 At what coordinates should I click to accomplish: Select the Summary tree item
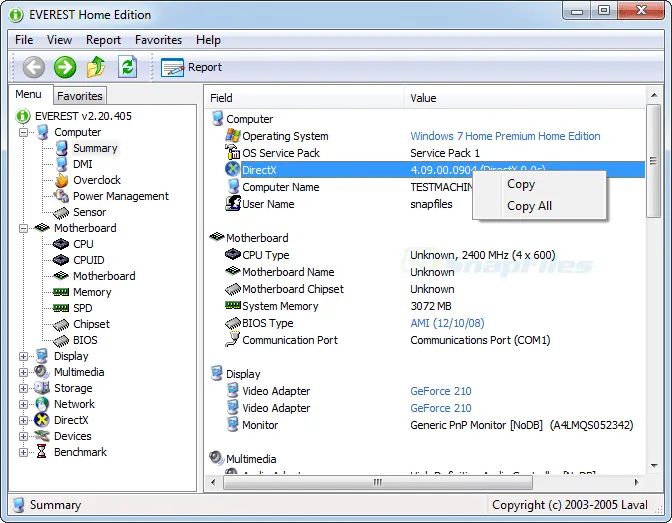click(95, 148)
